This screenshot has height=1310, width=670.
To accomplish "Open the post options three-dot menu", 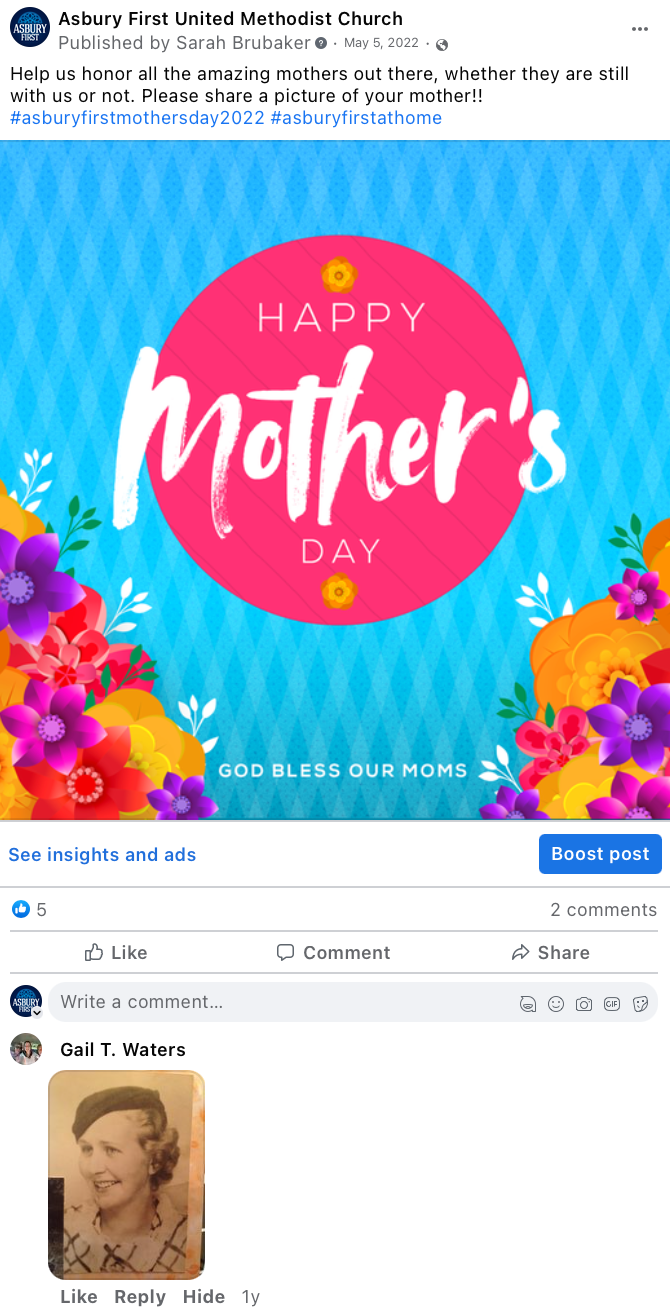I will point(640,29).
